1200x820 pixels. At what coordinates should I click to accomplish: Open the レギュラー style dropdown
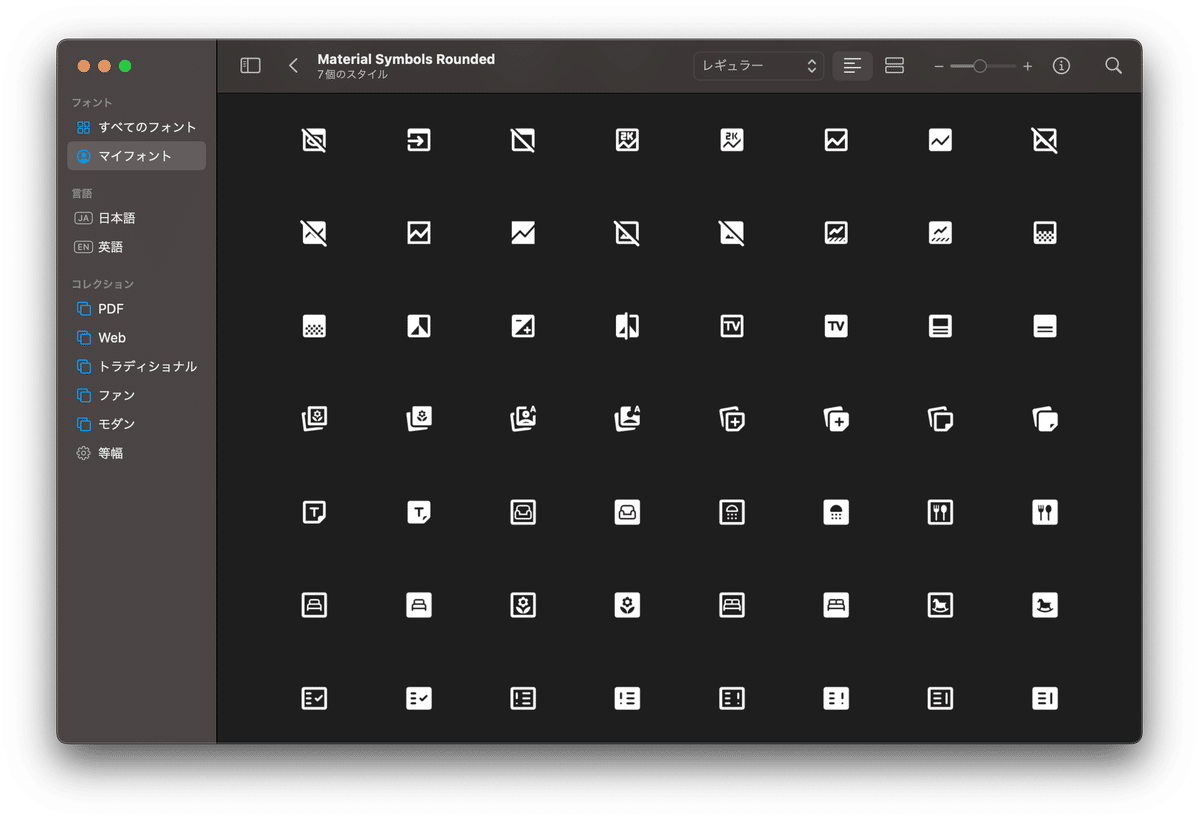tap(759, 66)
